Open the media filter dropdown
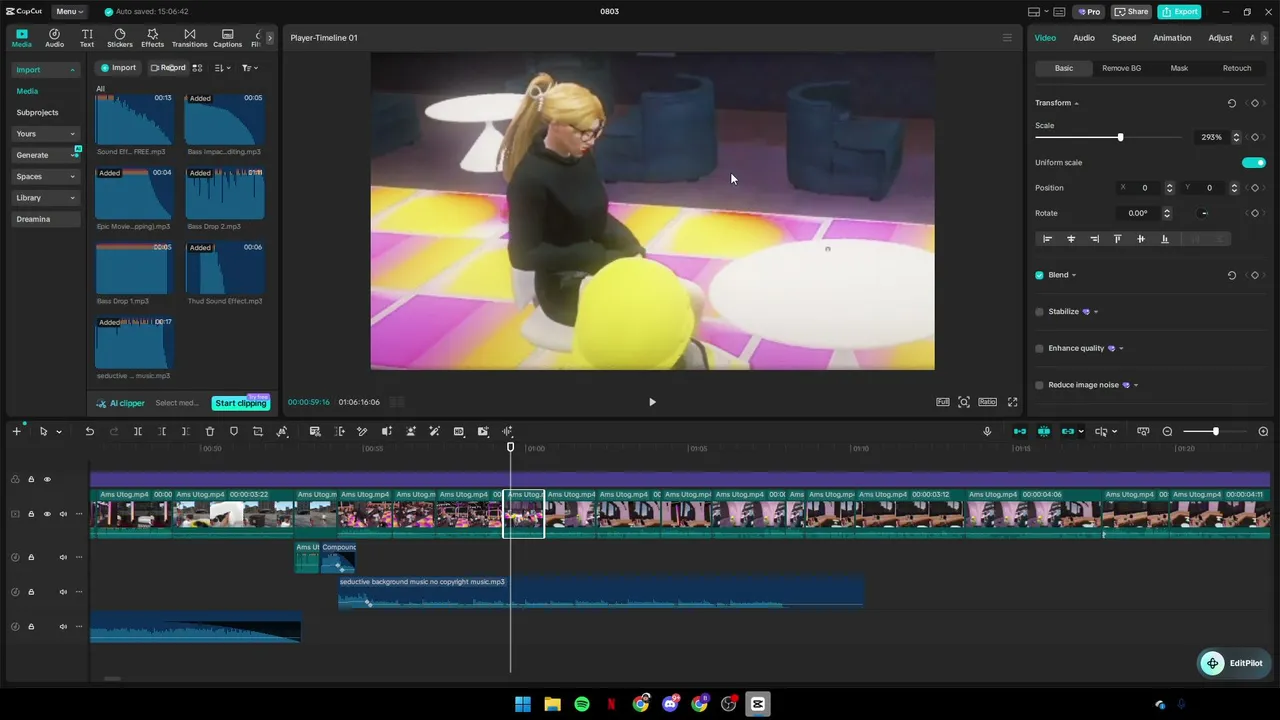The image size is (1280, 720). pyautogui.click(x=250, y=68)
